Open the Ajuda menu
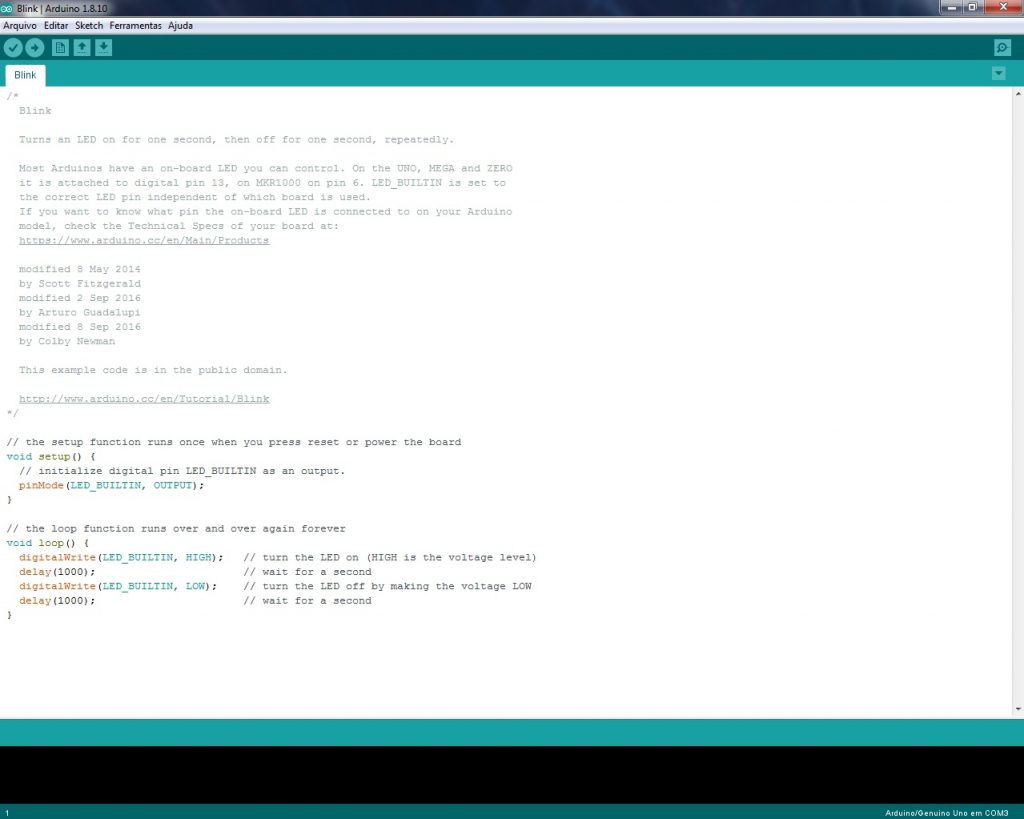 180,25
